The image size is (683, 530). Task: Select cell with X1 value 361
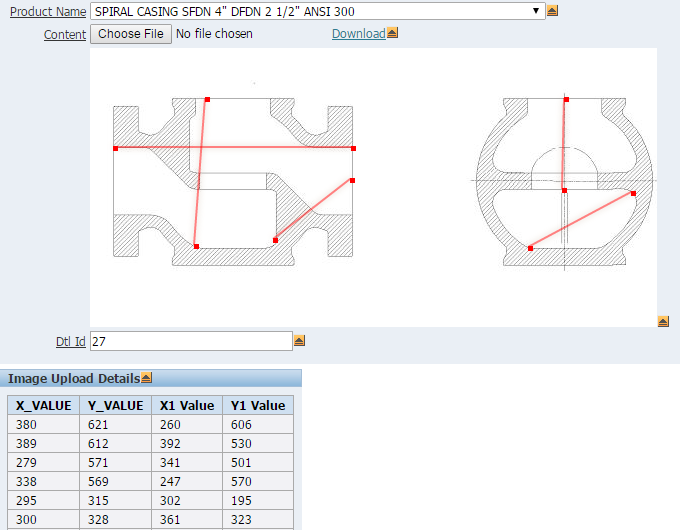pos(187,520)
